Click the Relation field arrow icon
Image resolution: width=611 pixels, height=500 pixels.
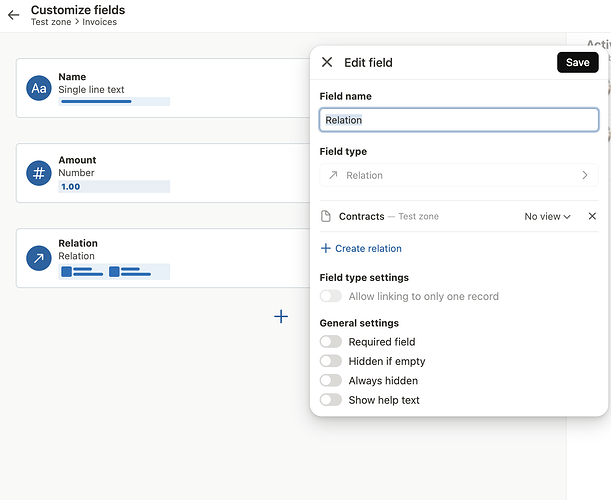pyautogui.click(x=39, y=258)
